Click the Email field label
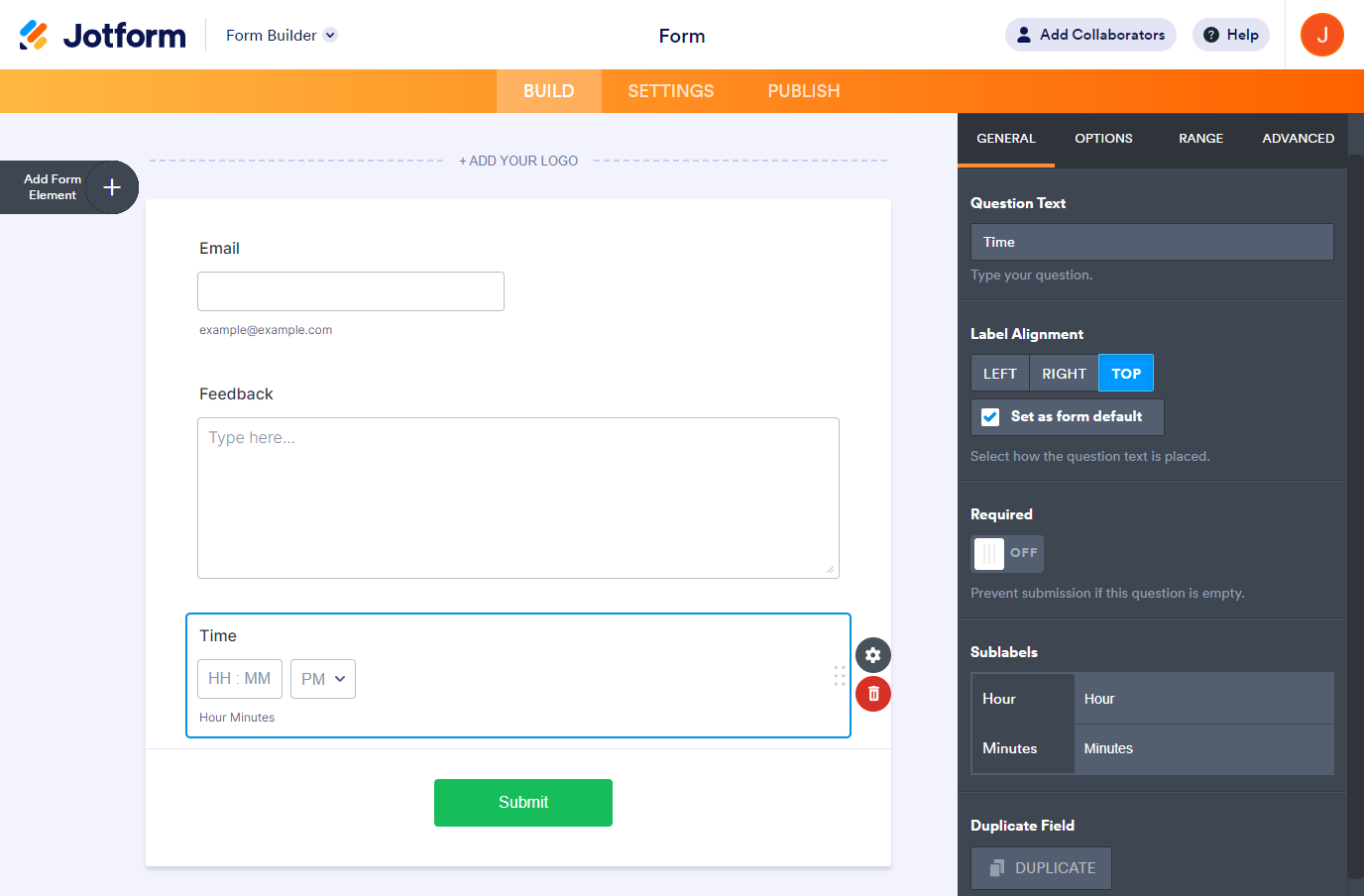Viewport: 1364px width, 896px height. [219, 249]
